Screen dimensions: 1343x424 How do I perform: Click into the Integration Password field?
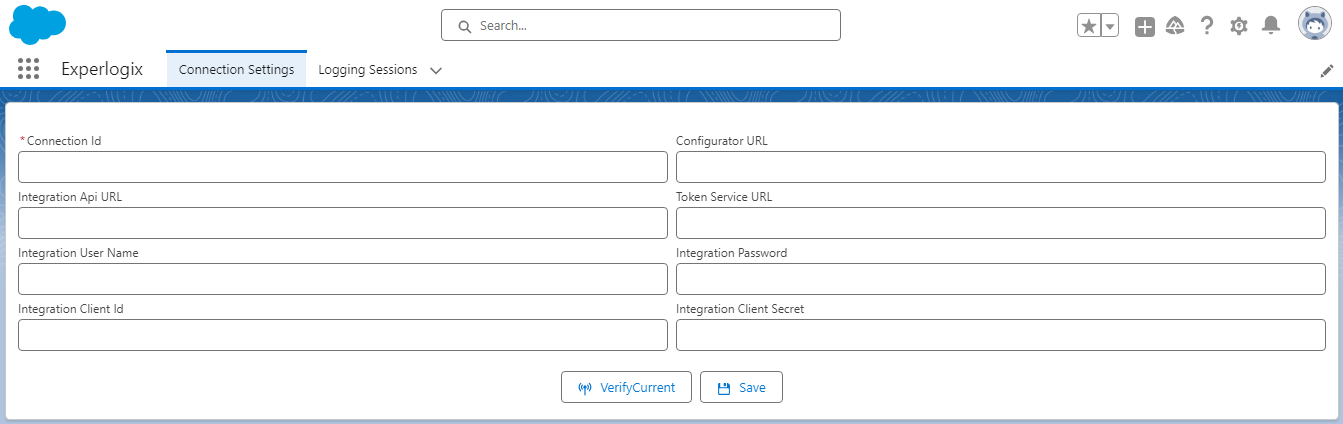click(x=1000, y=279)
